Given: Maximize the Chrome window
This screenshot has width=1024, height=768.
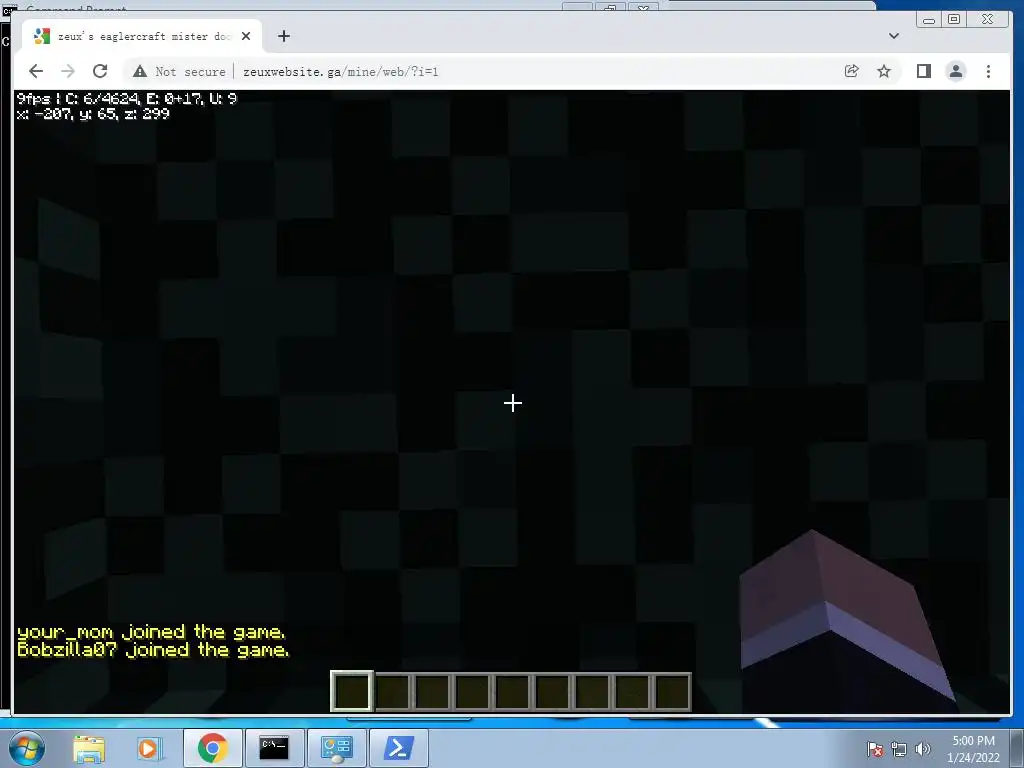Looking at the screenshot, I should point(954,20).
